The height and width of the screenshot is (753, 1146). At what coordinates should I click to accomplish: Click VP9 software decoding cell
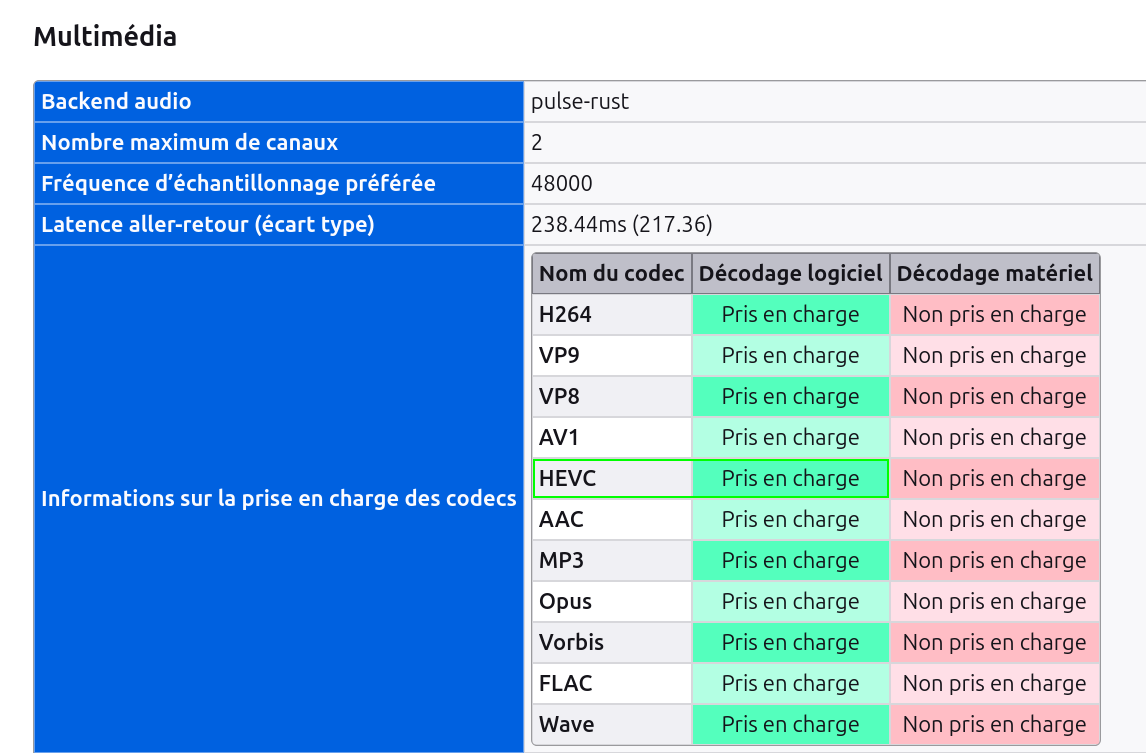791,355
